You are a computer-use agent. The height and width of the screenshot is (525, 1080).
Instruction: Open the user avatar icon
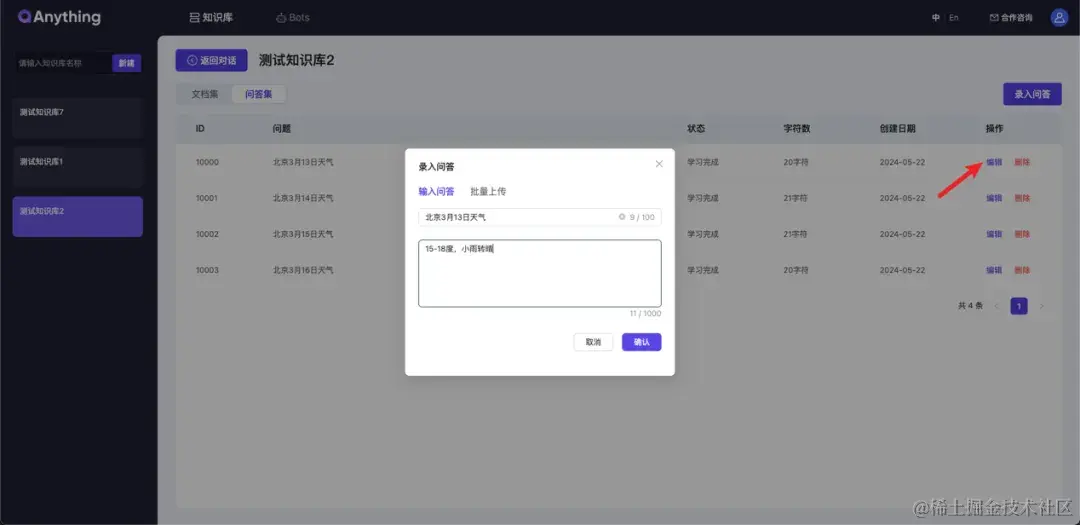[1059, 18]
